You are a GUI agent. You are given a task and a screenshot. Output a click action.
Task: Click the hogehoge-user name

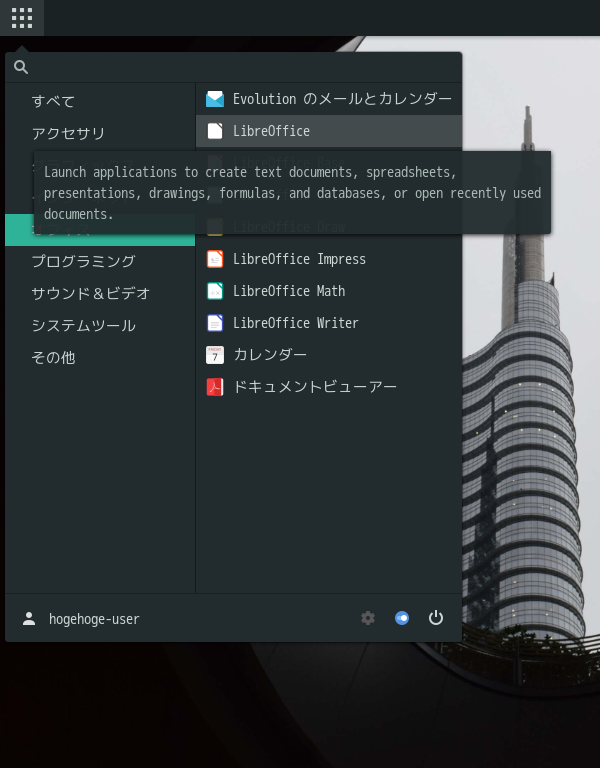coord(94,619)
